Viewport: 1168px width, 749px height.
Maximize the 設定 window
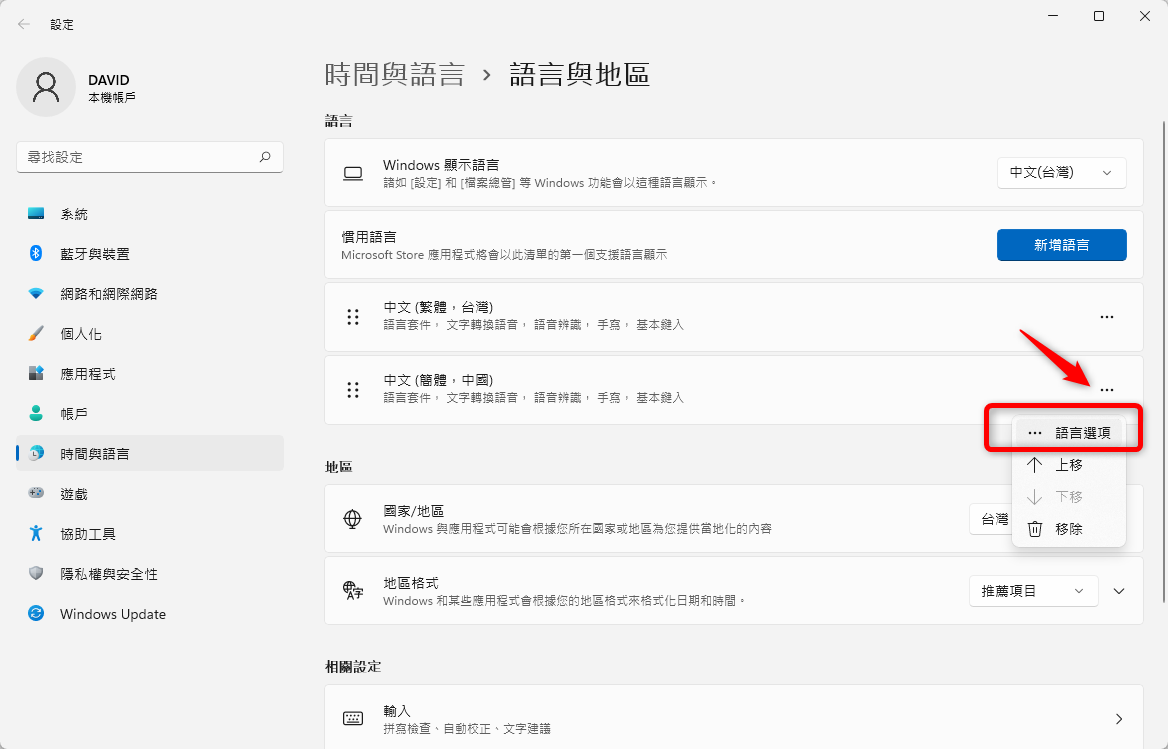click(1099, 16)
